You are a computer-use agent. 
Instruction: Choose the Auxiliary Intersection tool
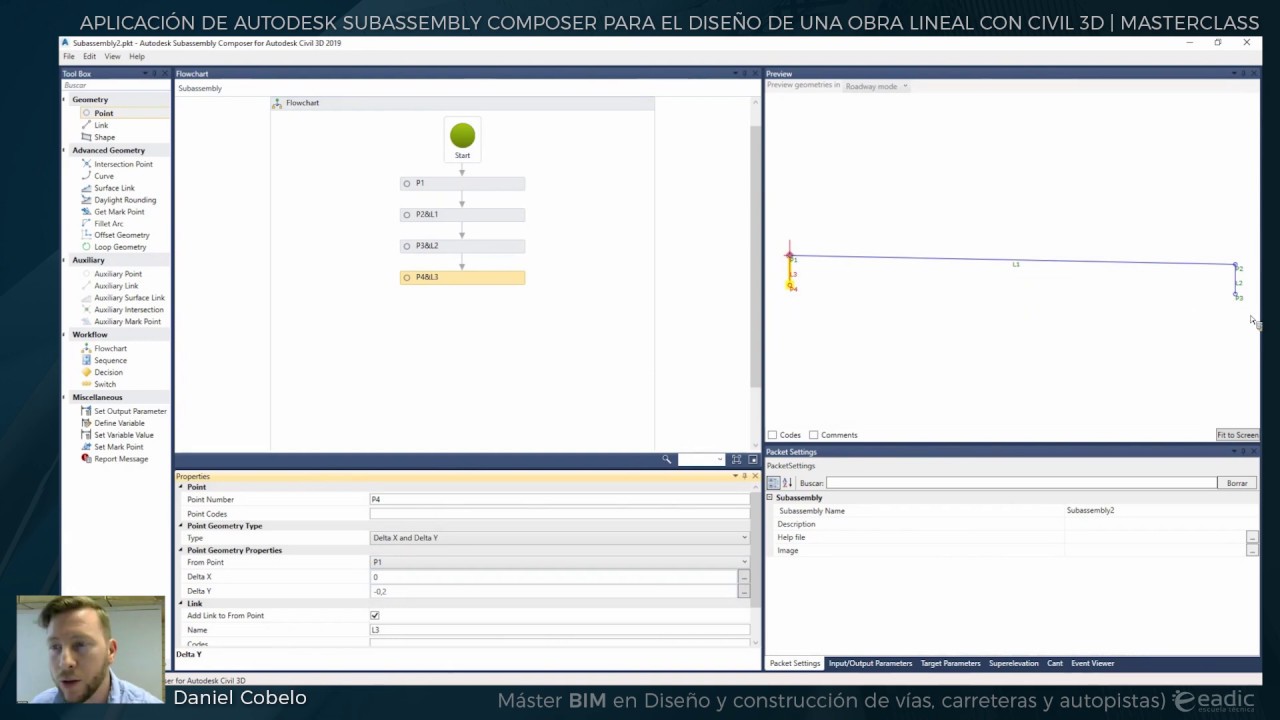[x=128, y=310]
